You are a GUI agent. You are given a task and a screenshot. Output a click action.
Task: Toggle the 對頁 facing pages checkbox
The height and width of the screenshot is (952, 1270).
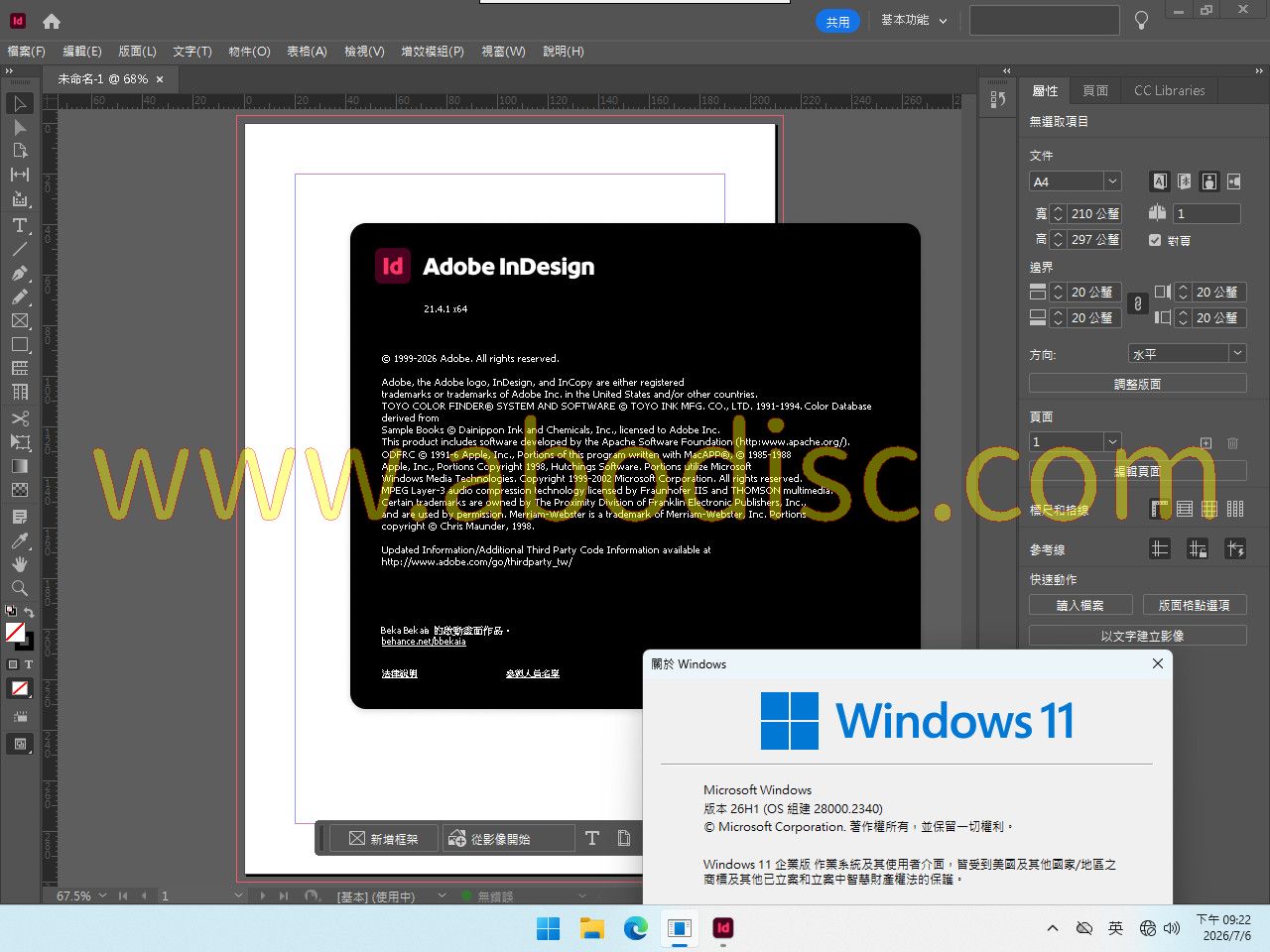pos(1155,240)
